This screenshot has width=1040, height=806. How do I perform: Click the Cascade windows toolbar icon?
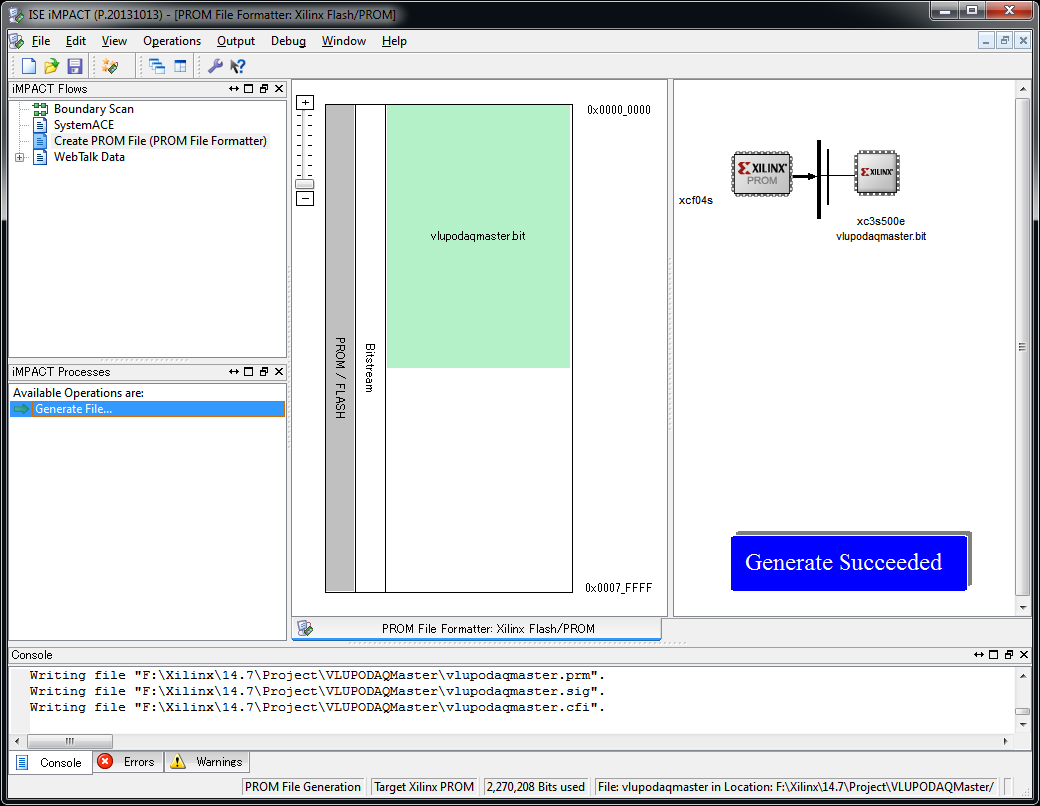click(157, 66)
